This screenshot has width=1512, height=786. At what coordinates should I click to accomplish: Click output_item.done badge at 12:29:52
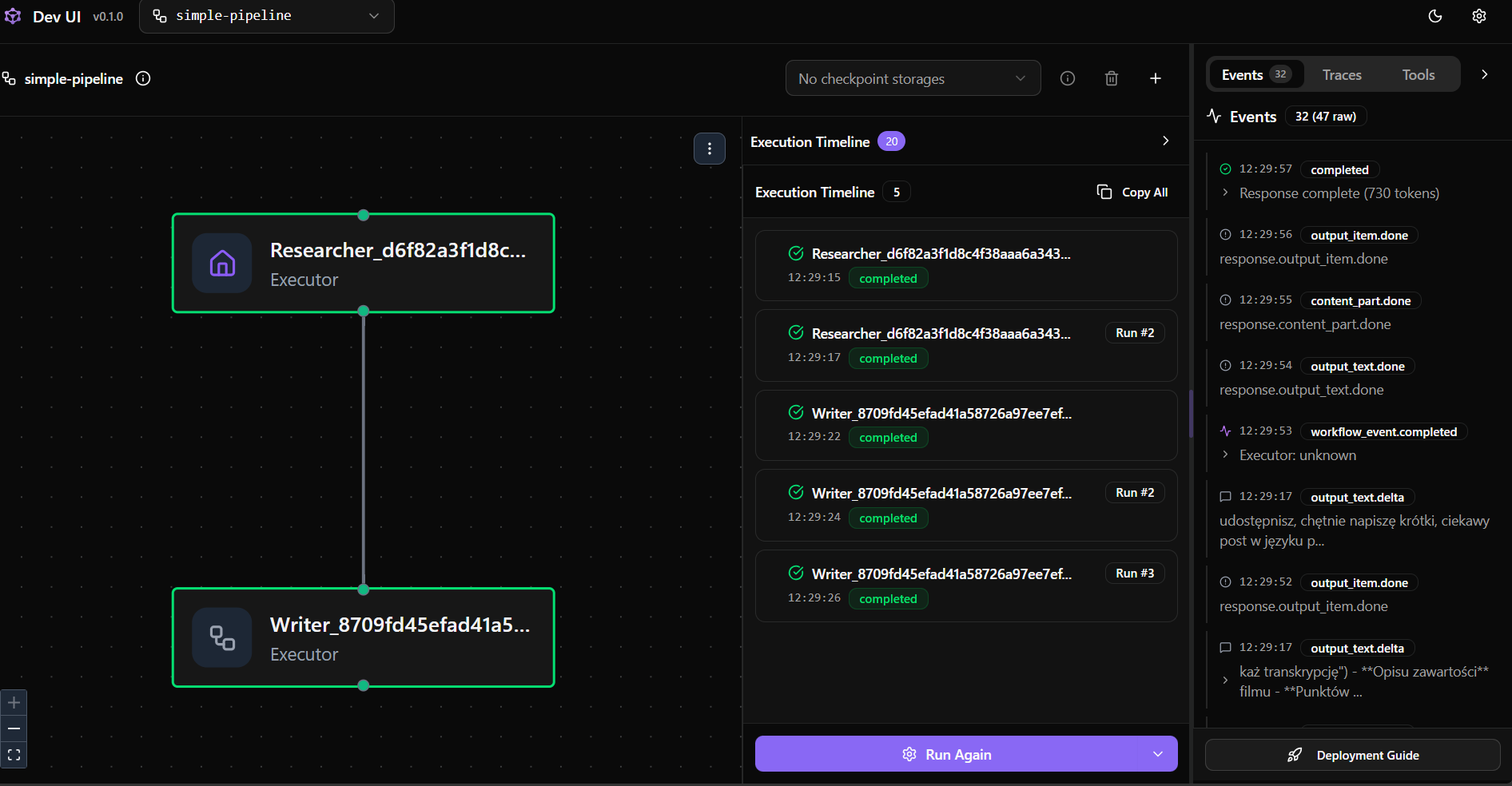[1359, 582]
